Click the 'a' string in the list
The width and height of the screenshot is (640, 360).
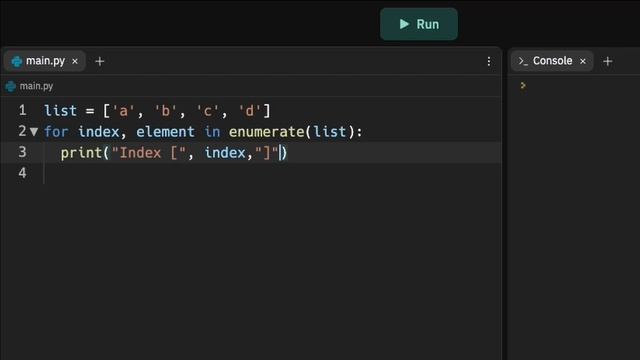pos(123,111)
